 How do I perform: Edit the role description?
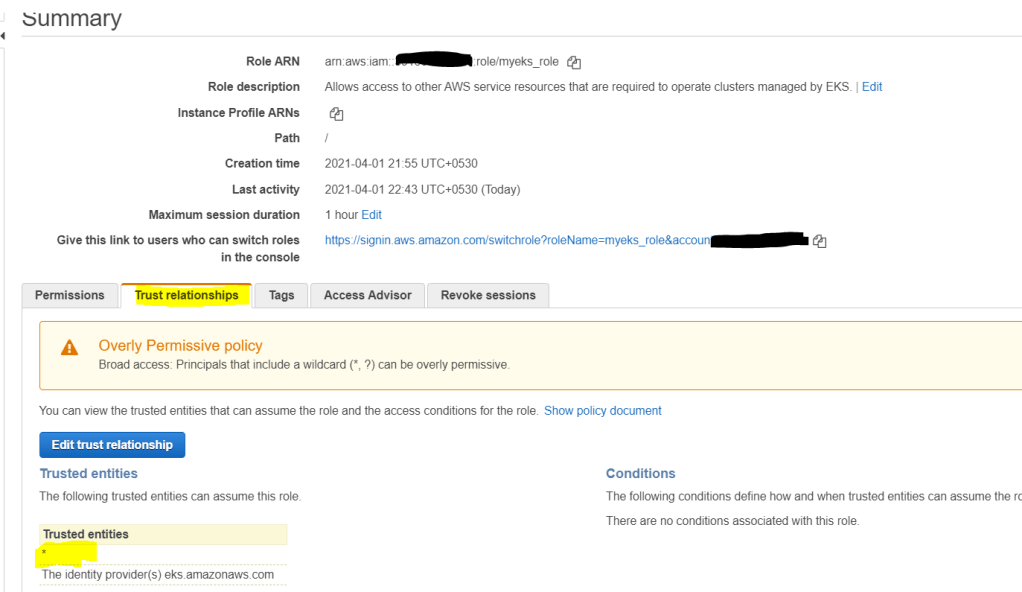872,87
